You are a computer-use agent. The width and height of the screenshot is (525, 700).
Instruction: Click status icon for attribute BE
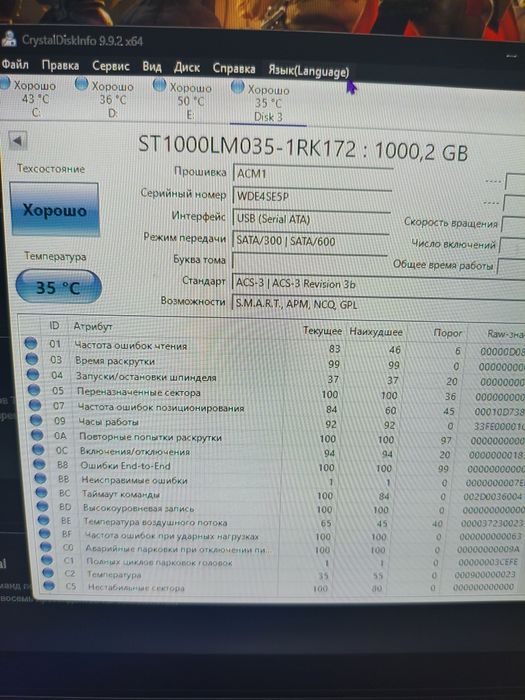(43, 520)
